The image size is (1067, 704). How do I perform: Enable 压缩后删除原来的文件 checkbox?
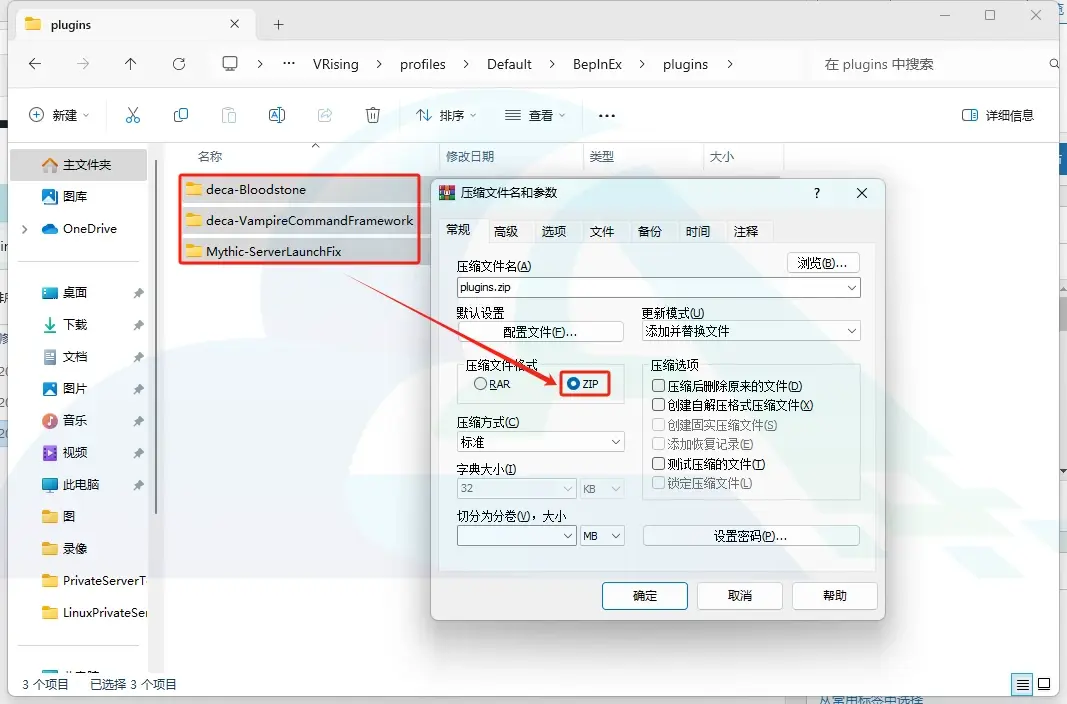(659, 386)
